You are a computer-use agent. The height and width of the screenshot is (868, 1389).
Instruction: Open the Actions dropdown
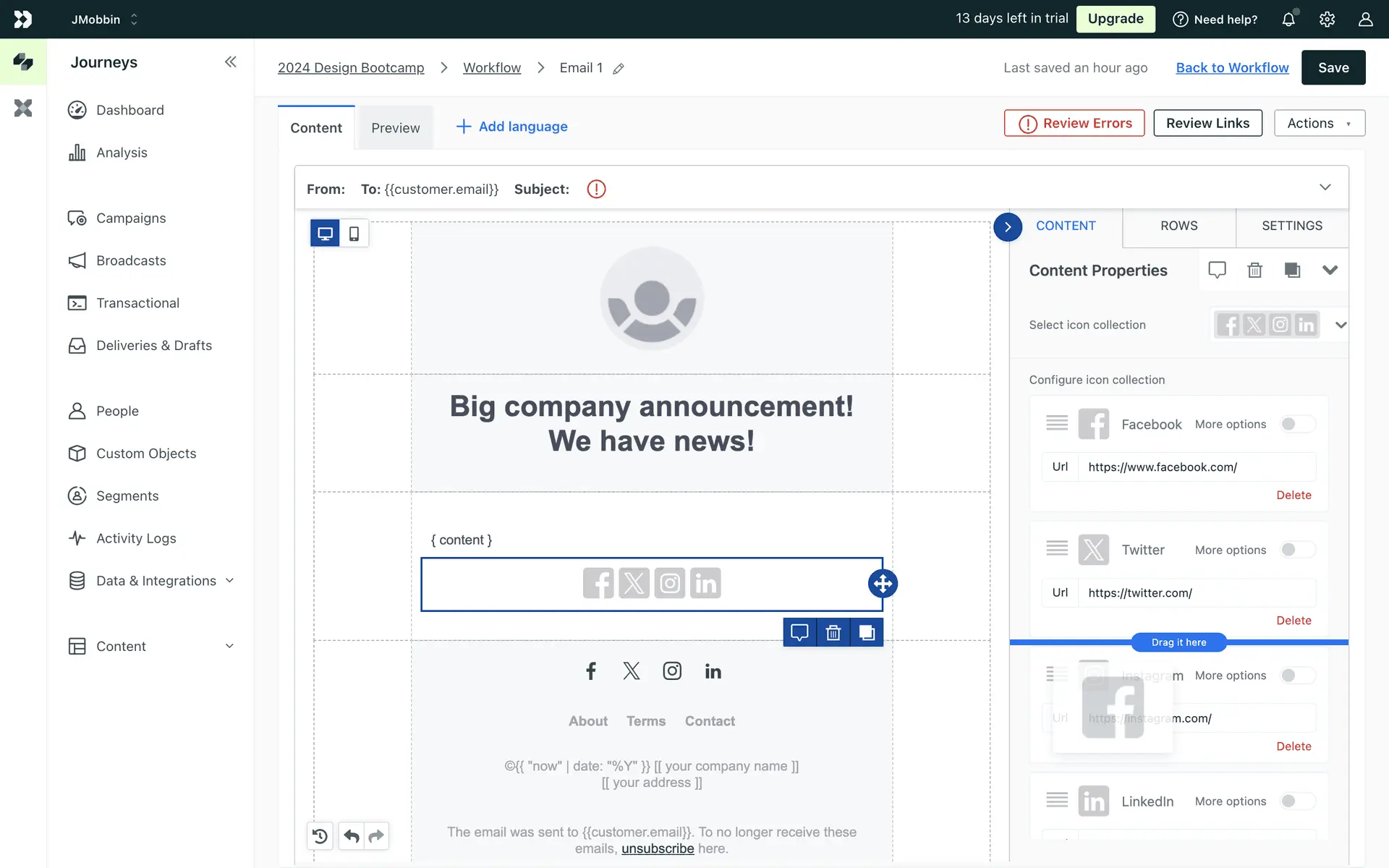(1319, 123)
